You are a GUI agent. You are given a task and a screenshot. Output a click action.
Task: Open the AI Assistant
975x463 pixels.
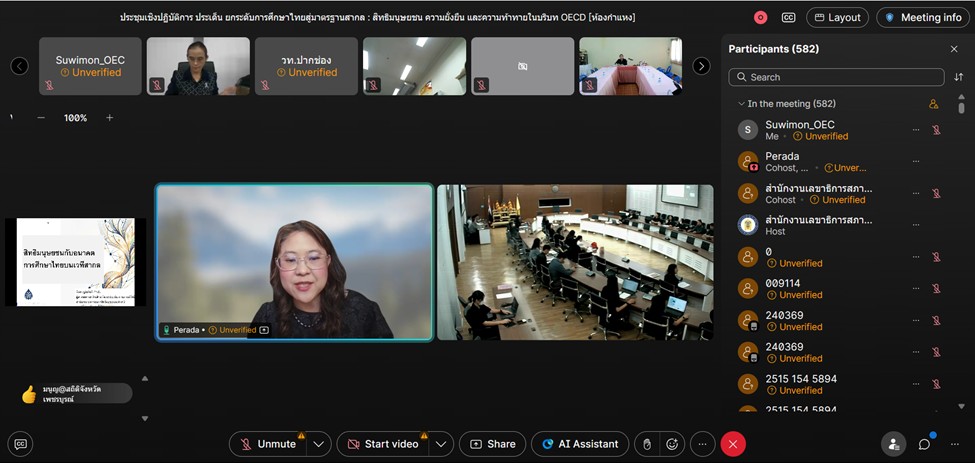coord(580,444)
